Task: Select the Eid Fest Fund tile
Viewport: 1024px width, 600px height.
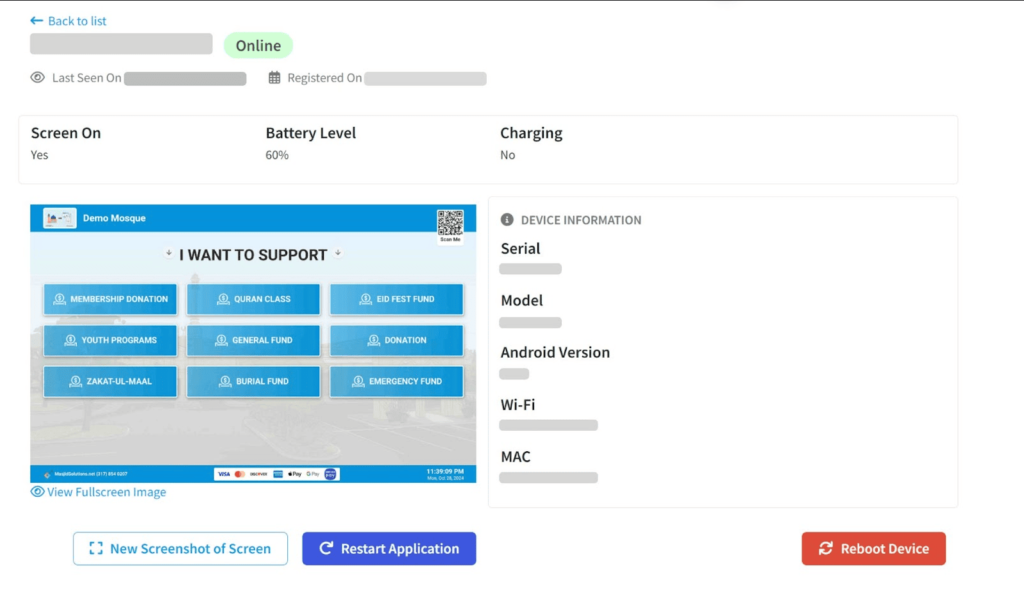Action: tap(396, 299)
